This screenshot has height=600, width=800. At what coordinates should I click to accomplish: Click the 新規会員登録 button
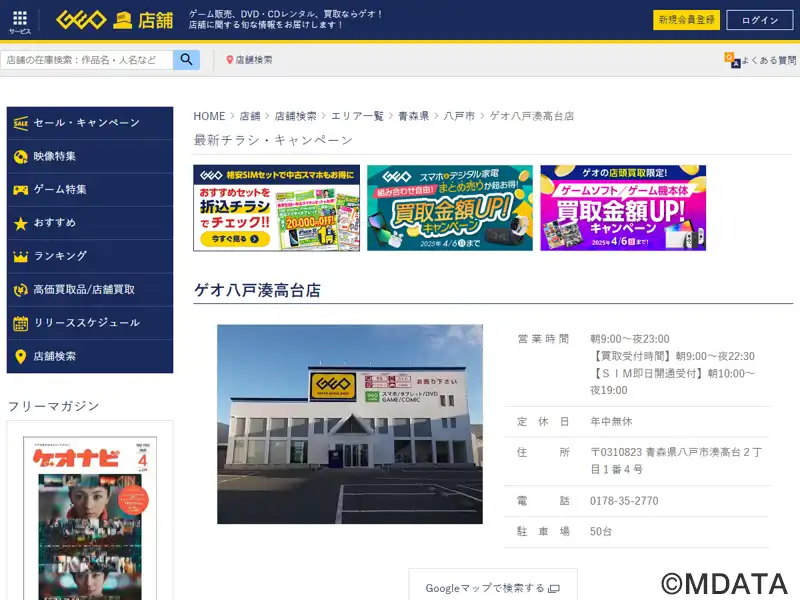pyautogui.click(x=686, y=20)
